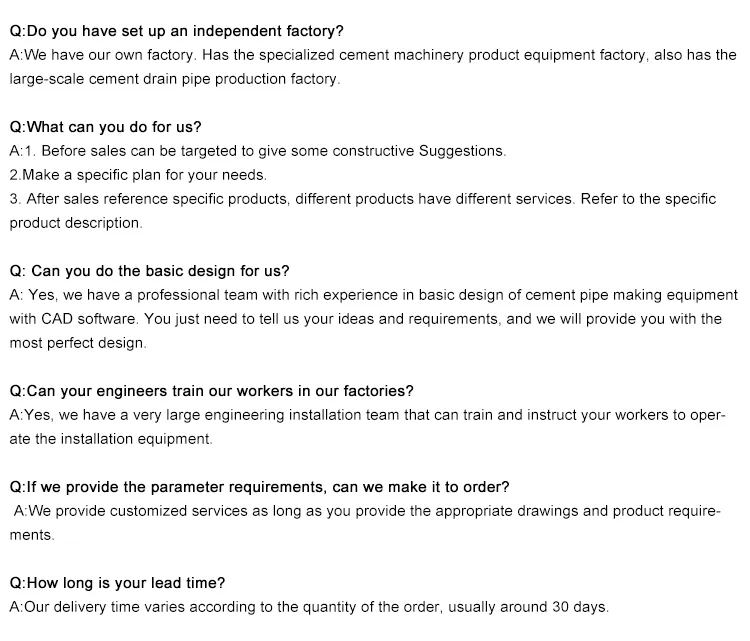
Task: Click the question about providing parameter requirements
Action: click(259, 487)
